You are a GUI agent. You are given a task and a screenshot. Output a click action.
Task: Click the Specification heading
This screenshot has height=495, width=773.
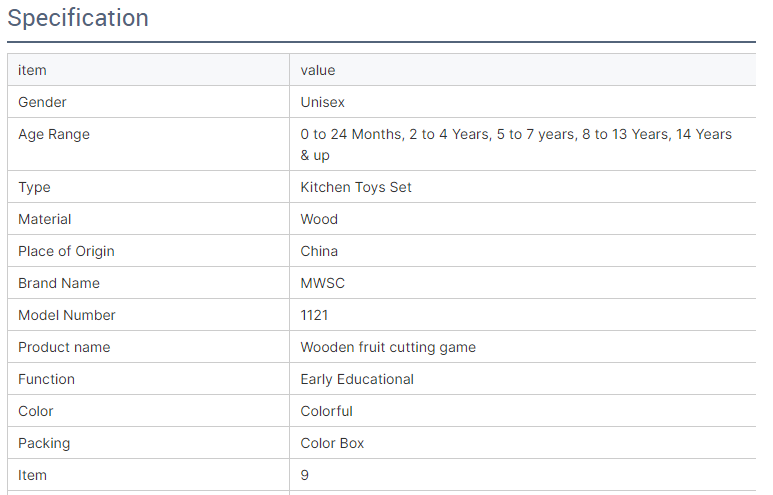(78, 18)
